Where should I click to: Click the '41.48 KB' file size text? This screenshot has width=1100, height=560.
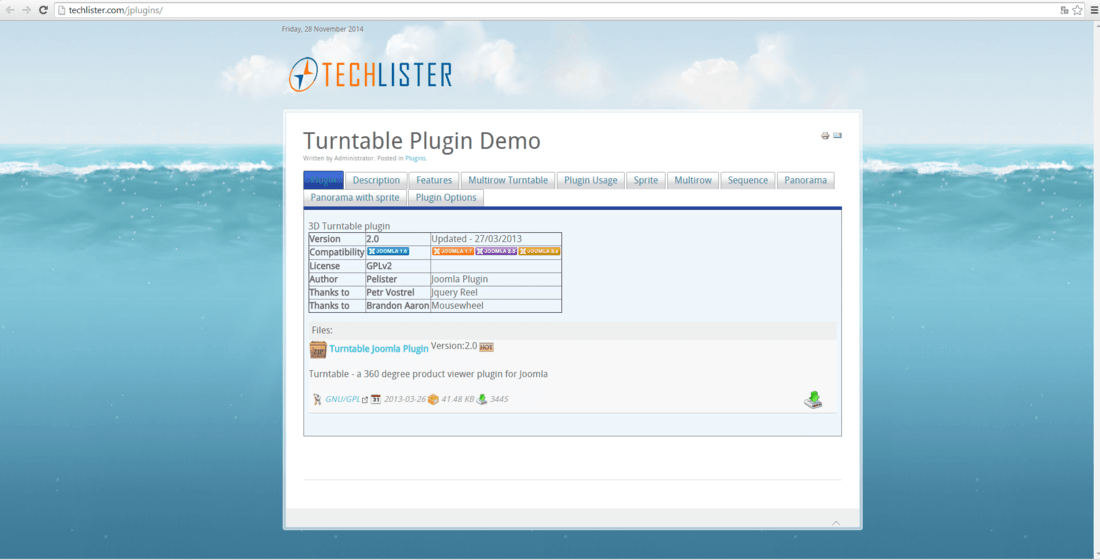(x=457, y=399)
